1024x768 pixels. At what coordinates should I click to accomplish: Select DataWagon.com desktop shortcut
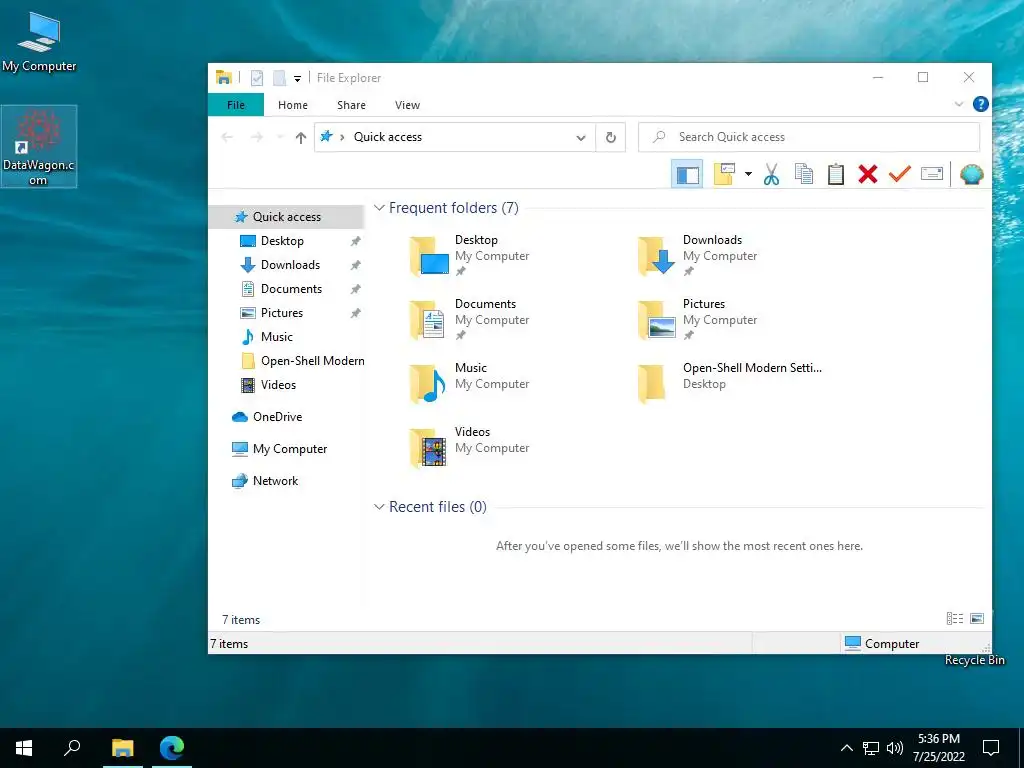click(x=39, y=146)
